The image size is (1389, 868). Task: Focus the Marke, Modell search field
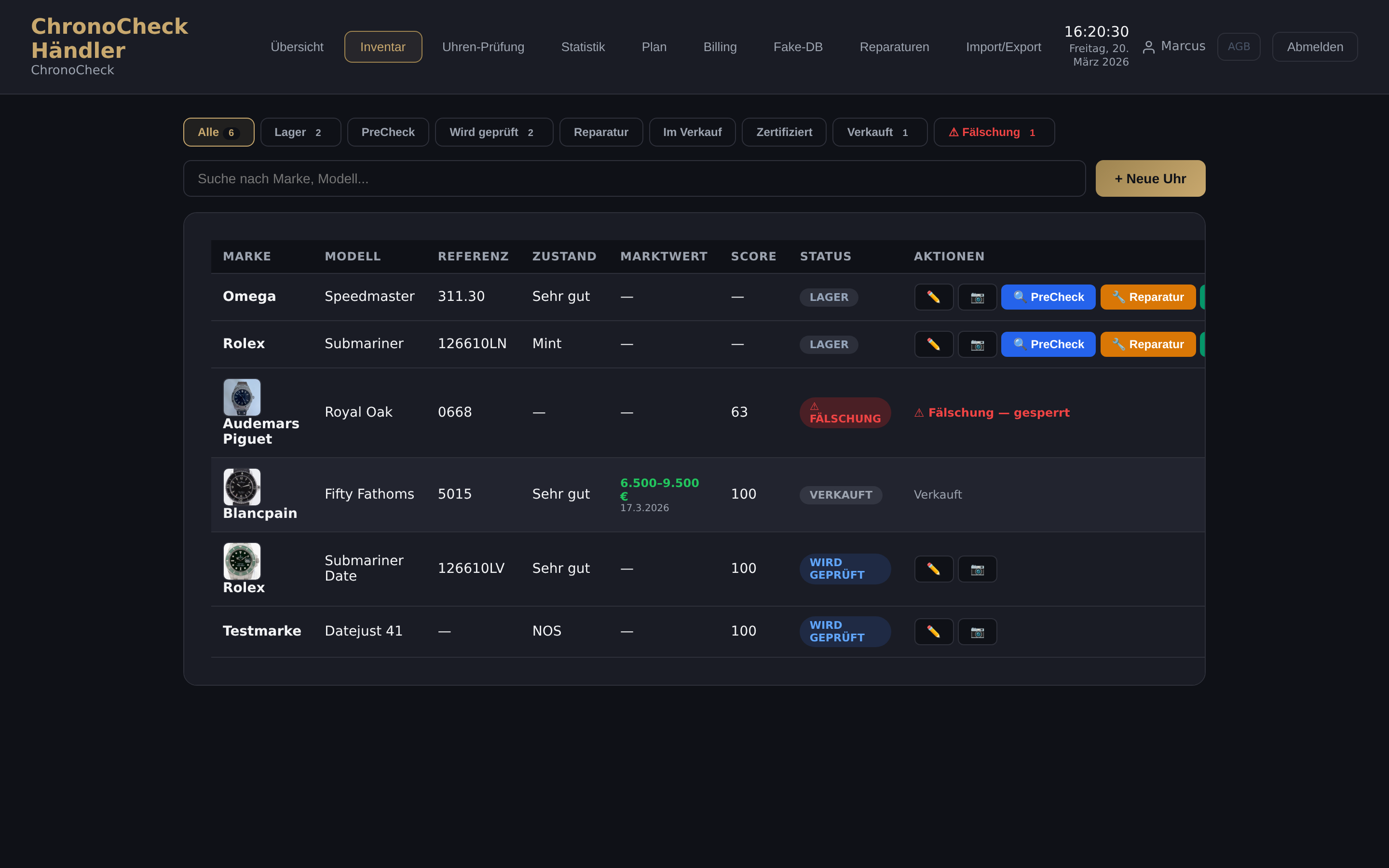(x=634, y=178)
